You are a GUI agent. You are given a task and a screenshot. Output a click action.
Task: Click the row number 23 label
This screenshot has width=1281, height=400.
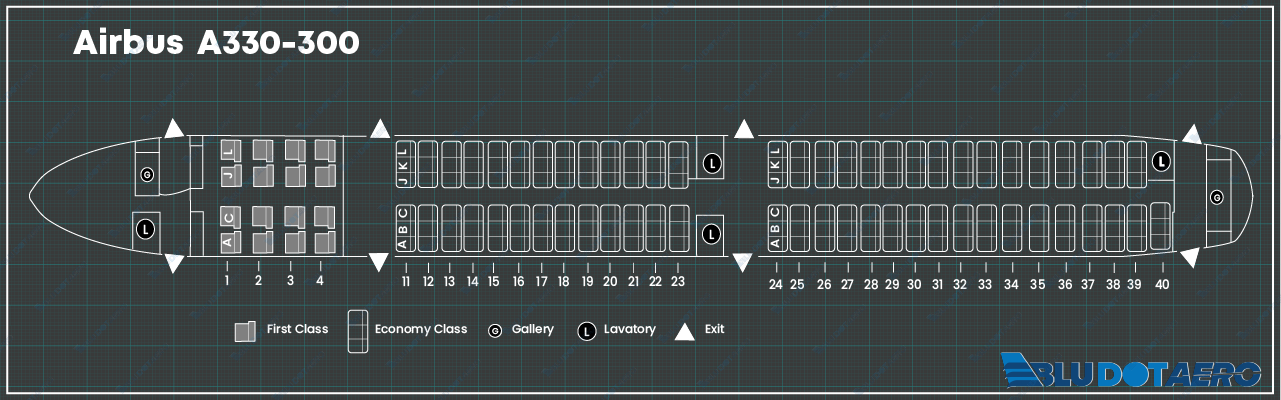pos(678,282)
